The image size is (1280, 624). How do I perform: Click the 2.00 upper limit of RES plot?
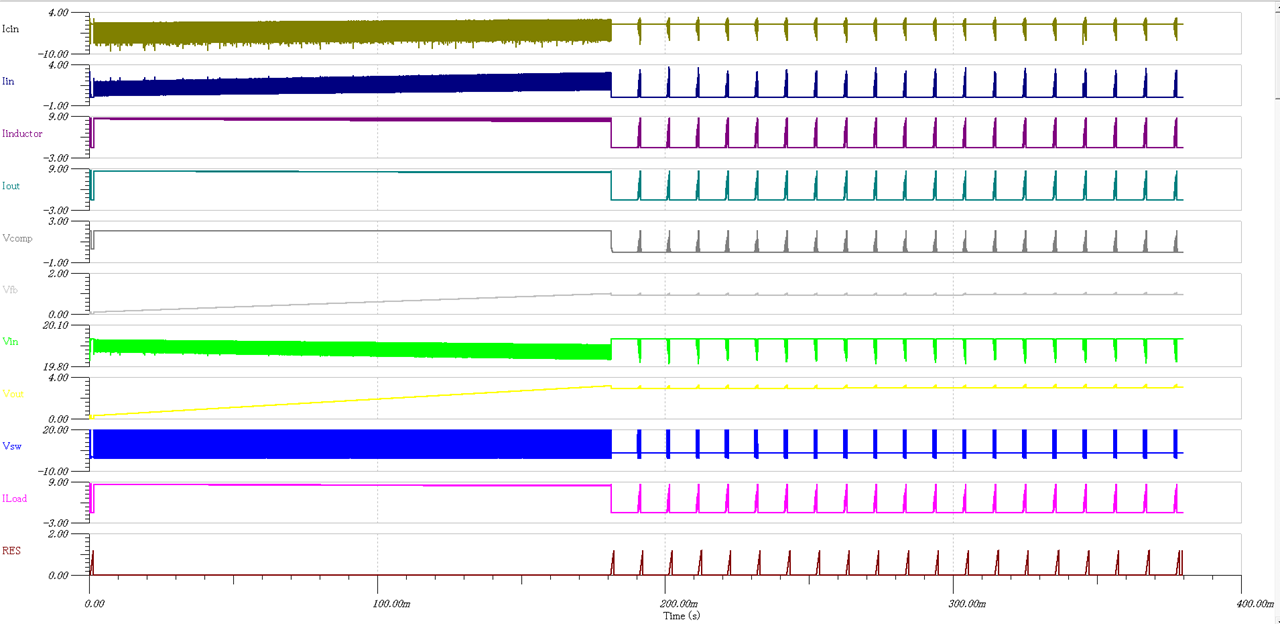coord(57,534)
